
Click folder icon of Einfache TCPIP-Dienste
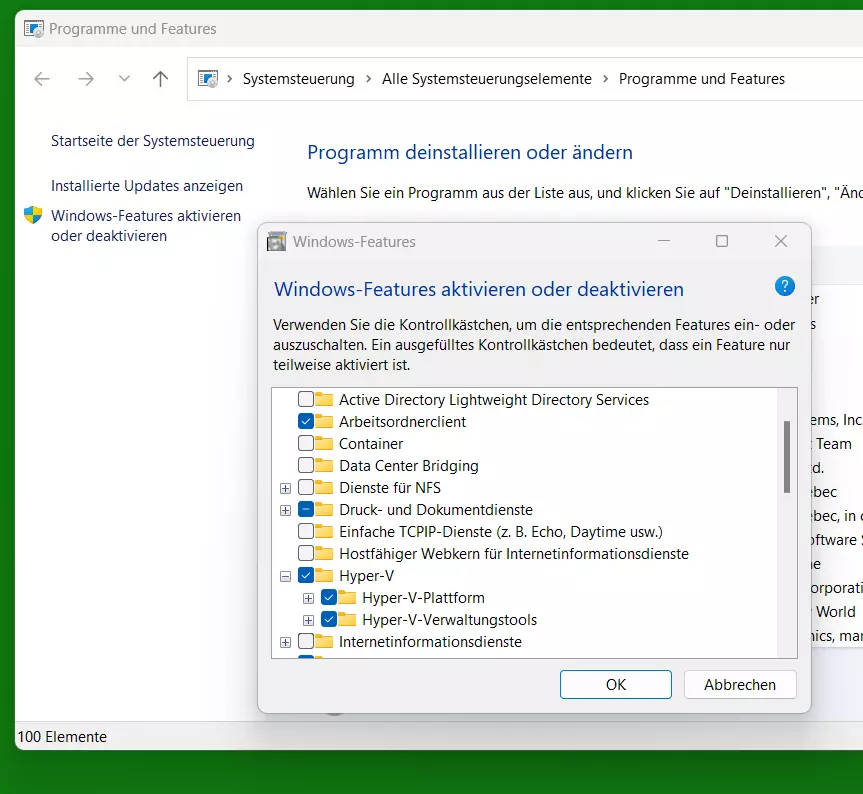324,531
